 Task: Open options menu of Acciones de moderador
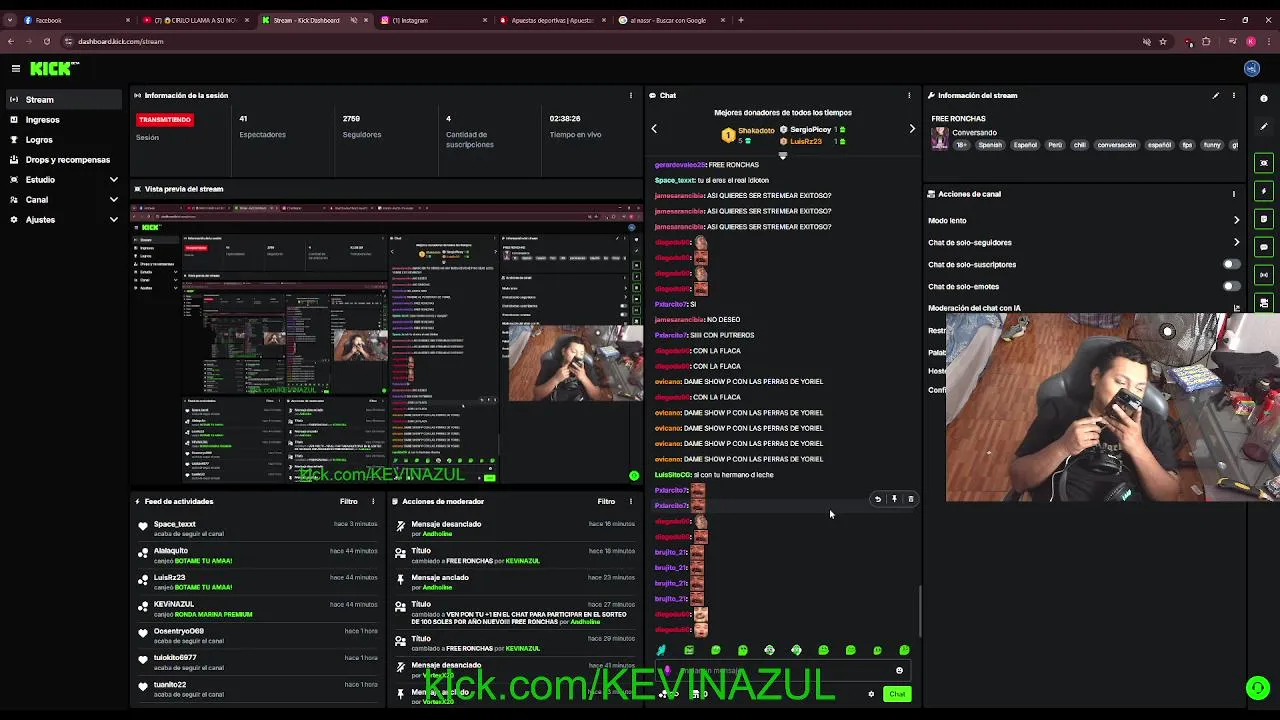pos(630,502)
